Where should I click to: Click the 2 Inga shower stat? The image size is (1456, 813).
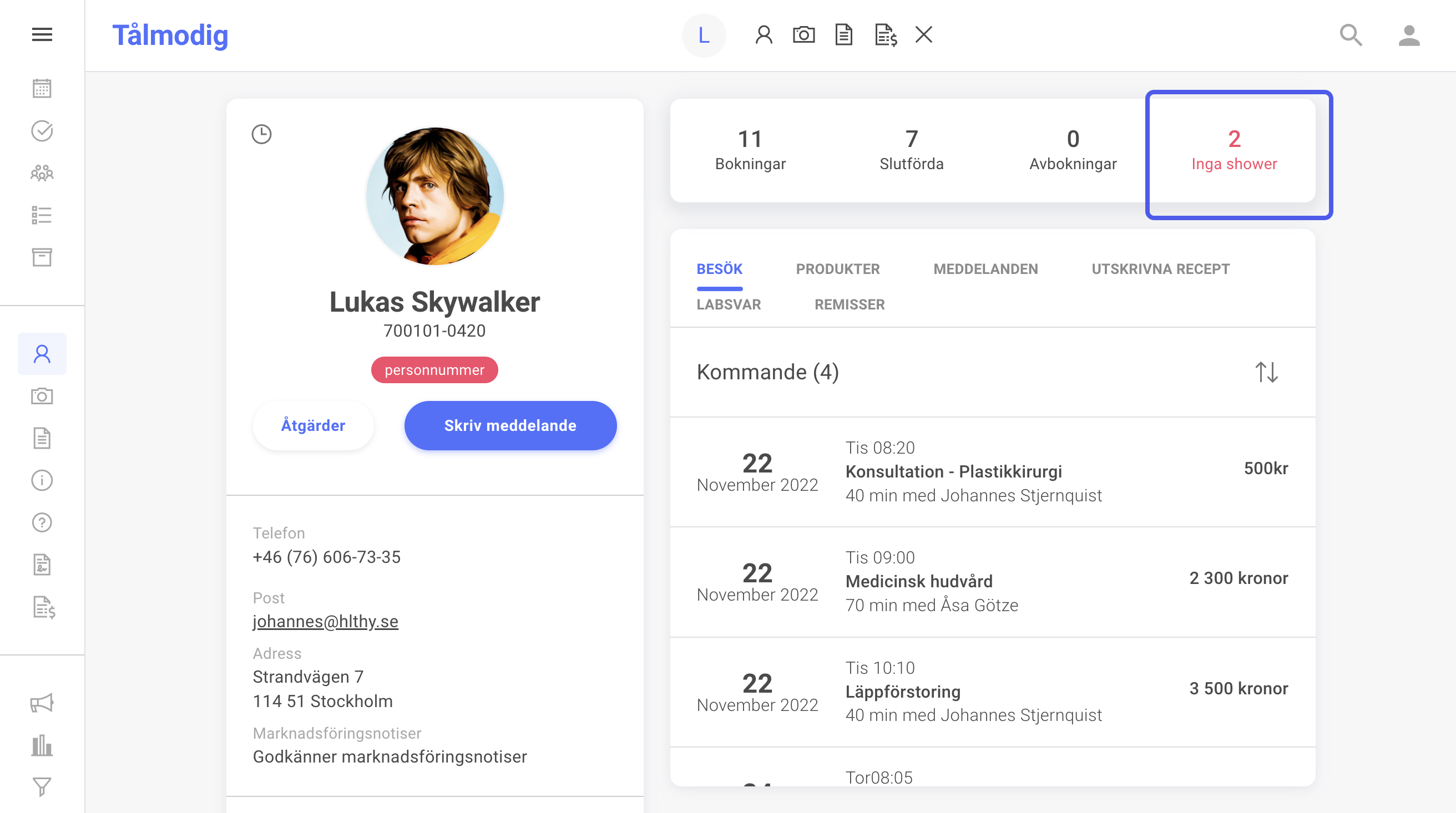pyautogui.click(x=1235, y=150)
